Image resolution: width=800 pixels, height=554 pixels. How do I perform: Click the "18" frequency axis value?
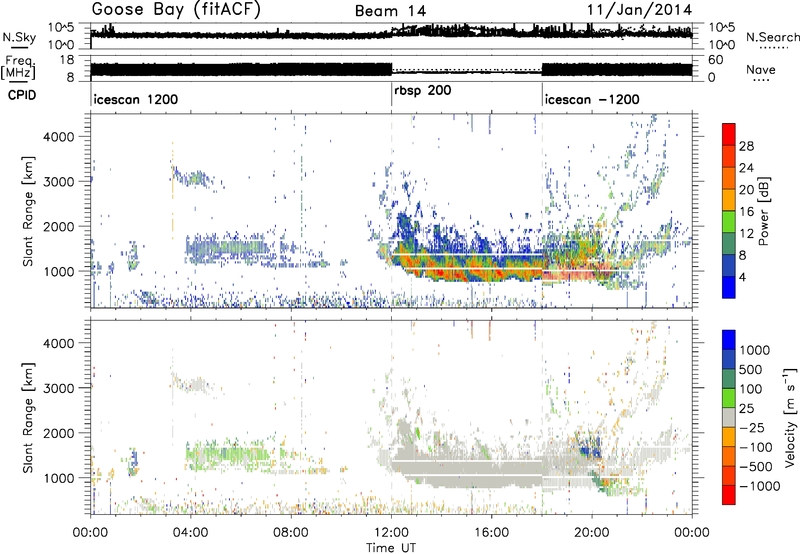[67, 60]
